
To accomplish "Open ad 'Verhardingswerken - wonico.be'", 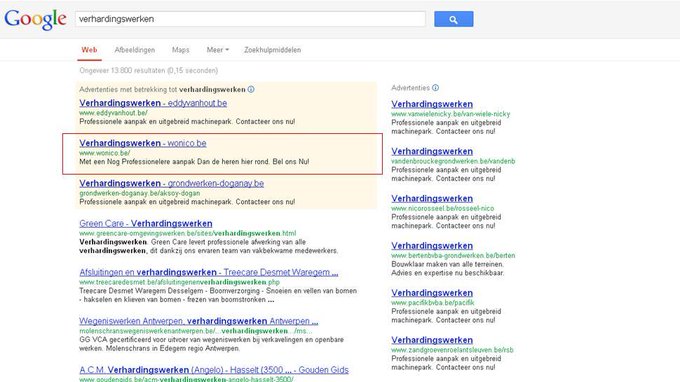I will coord(143,143).
